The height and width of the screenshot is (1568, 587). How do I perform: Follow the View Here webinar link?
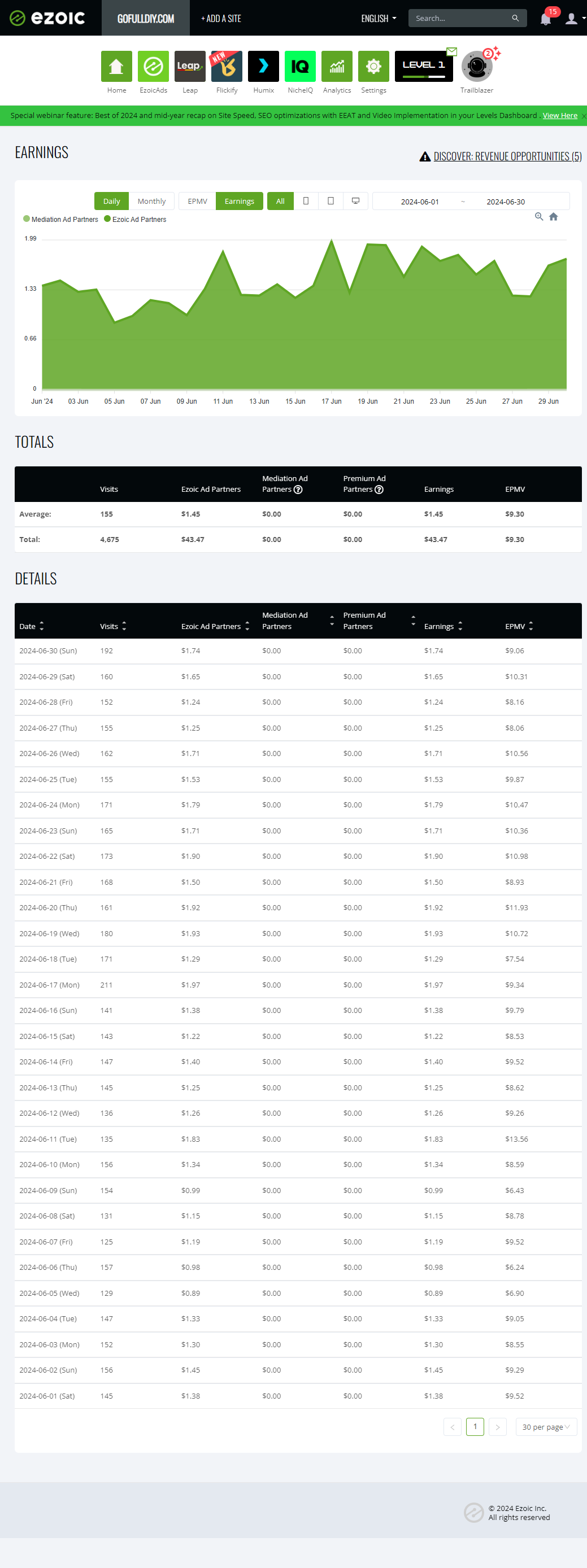tap(559, 116)
